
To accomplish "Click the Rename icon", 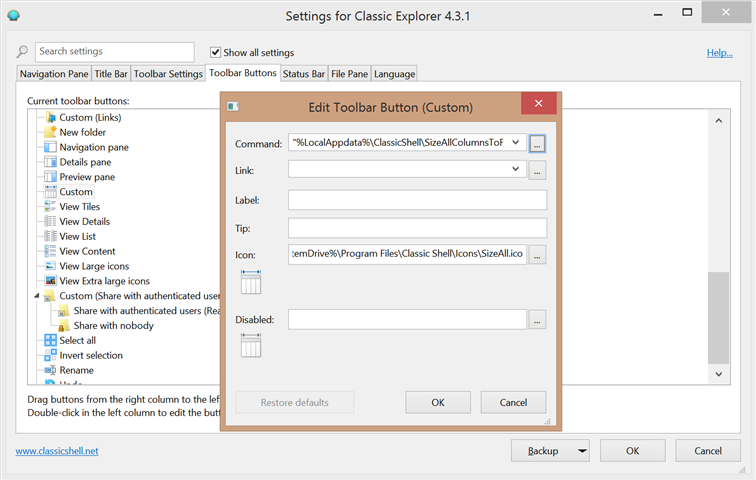I will coord(50,370).
